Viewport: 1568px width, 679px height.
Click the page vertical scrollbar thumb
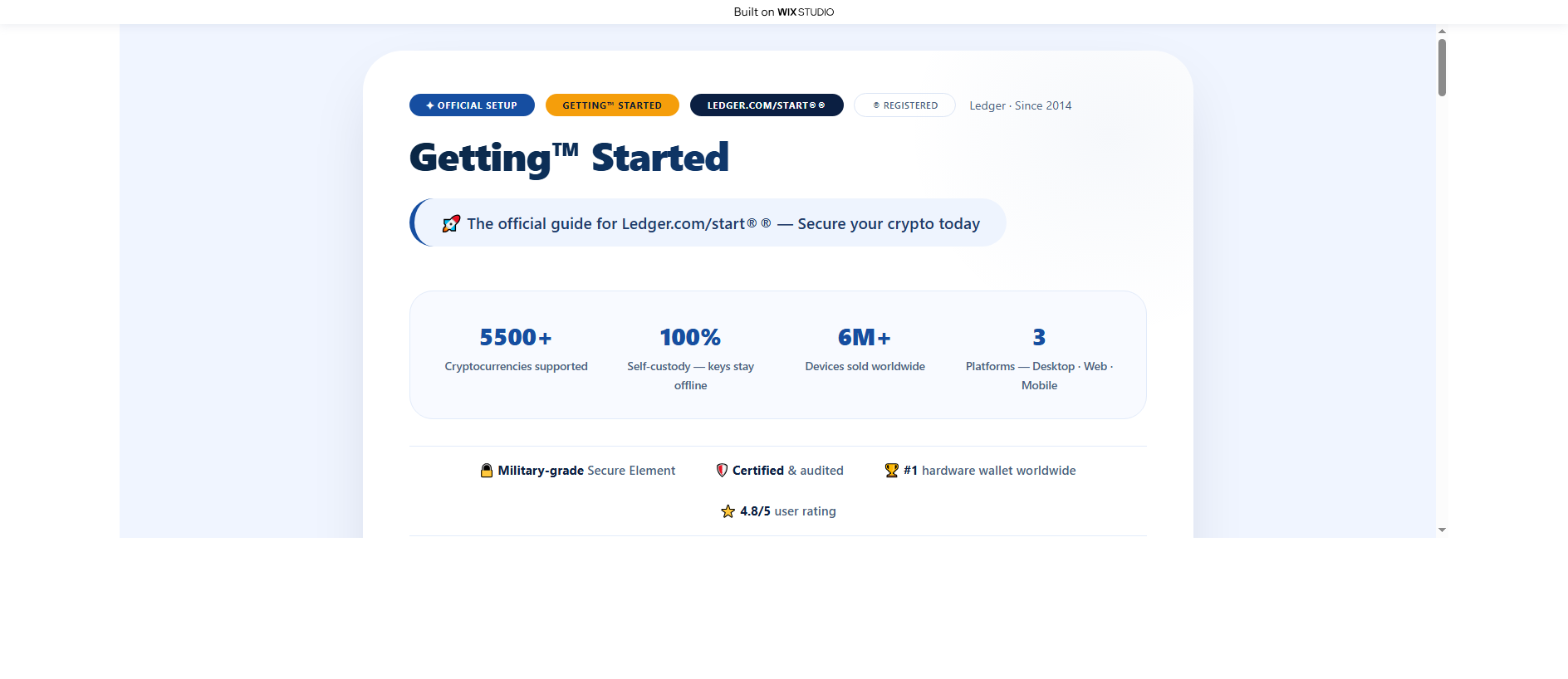coord(1442,67)
